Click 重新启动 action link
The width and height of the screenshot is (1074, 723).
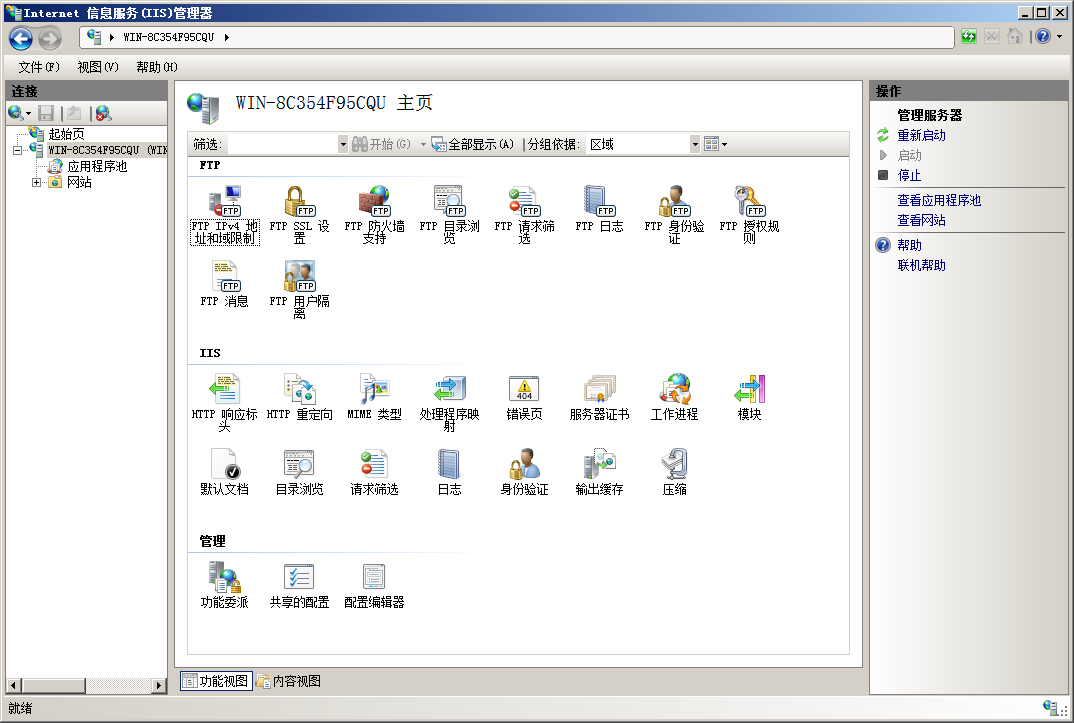tap(921, 136)
